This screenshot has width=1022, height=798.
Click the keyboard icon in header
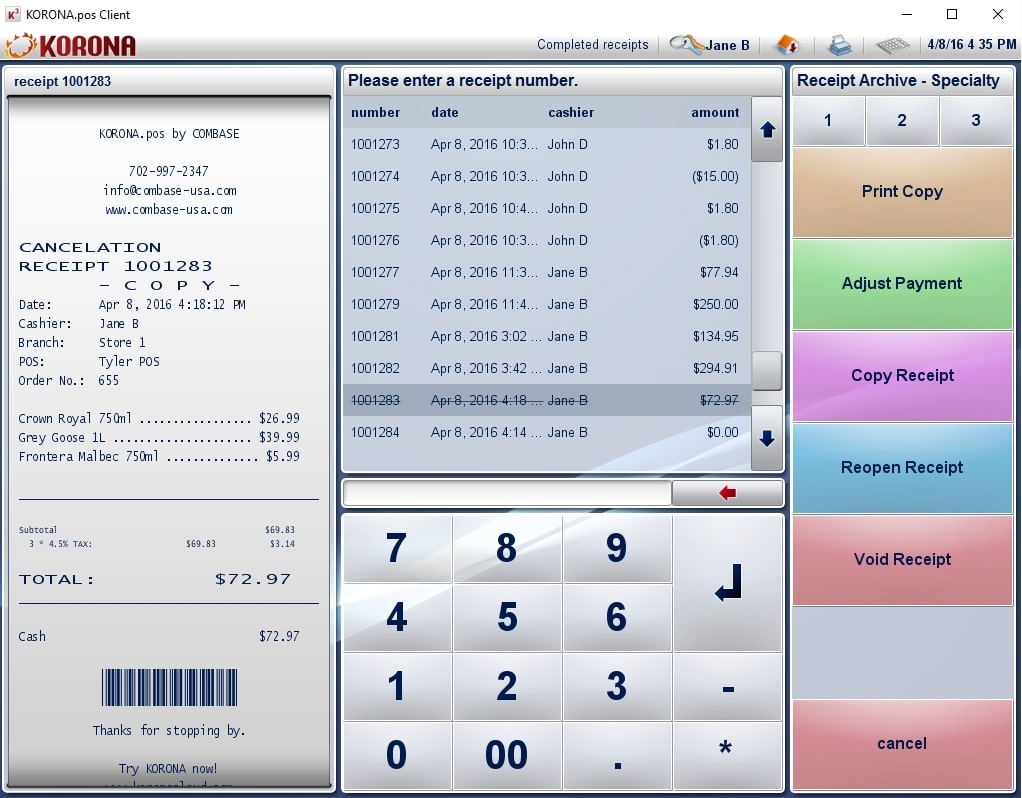pyautogui.click(x=892, y=45)
